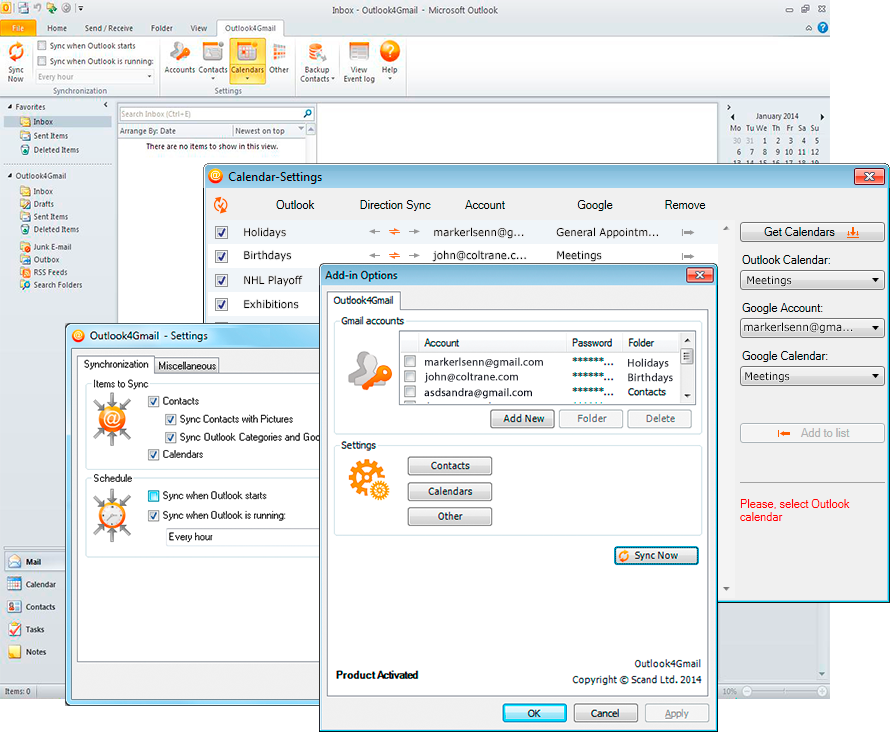Image resolution: width=890 pixels, height=732 pixels.
Task: Click two-way sync arrow for Birthdays row
Action: click(394, 255)
